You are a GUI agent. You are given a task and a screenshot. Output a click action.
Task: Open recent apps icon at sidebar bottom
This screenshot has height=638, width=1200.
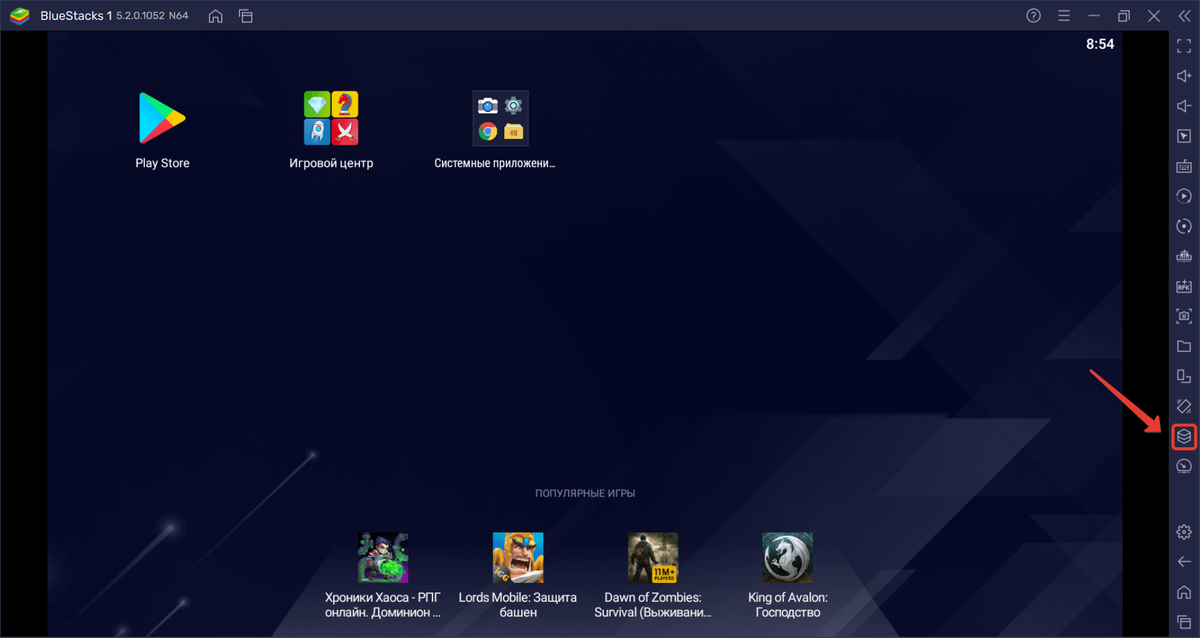(x=1184, y=621)
